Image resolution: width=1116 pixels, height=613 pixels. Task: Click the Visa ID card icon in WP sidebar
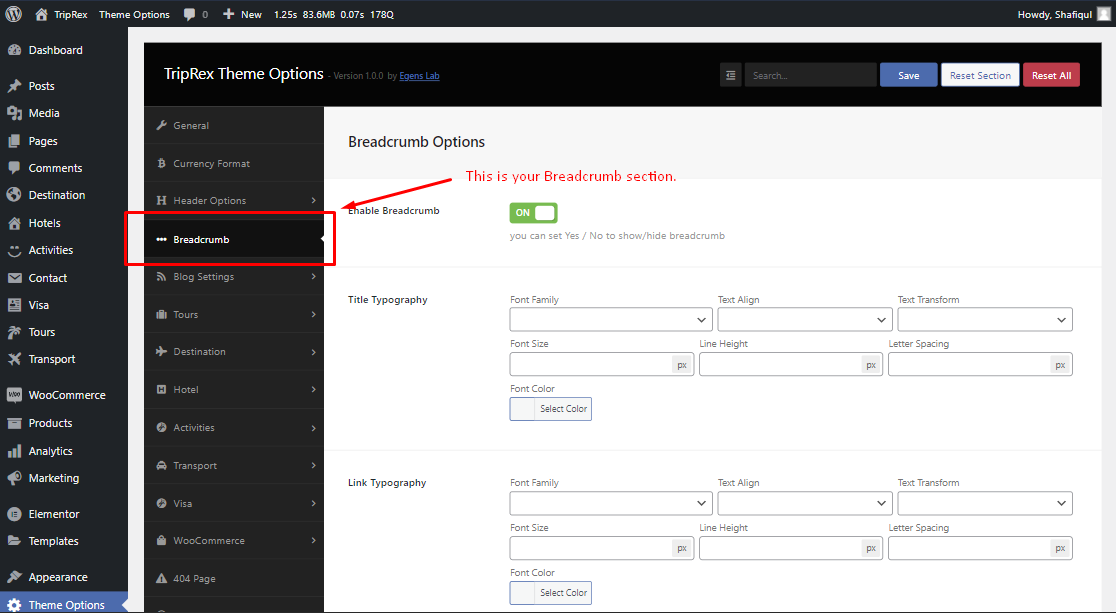pyautogui.click(x=14, y=305)
